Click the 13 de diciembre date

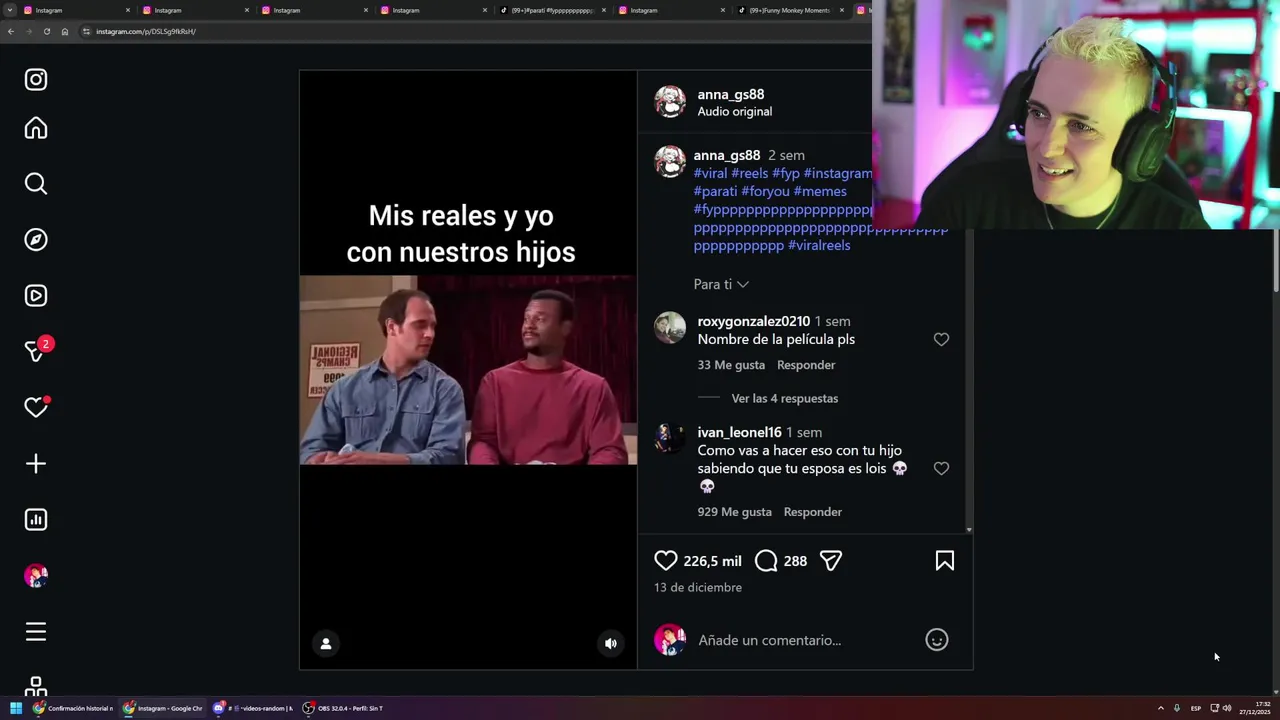698,588
